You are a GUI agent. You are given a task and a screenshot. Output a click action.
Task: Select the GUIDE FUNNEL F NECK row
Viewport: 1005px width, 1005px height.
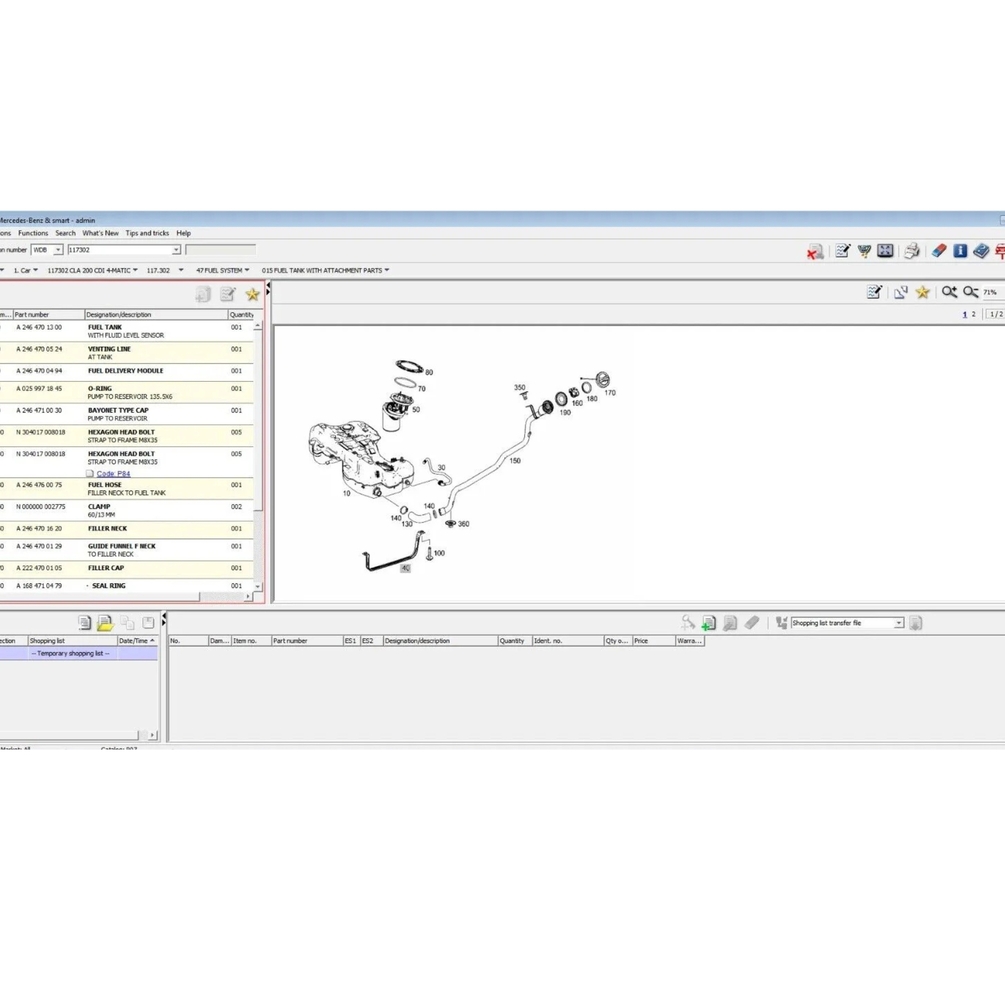(x=126, y=550)
